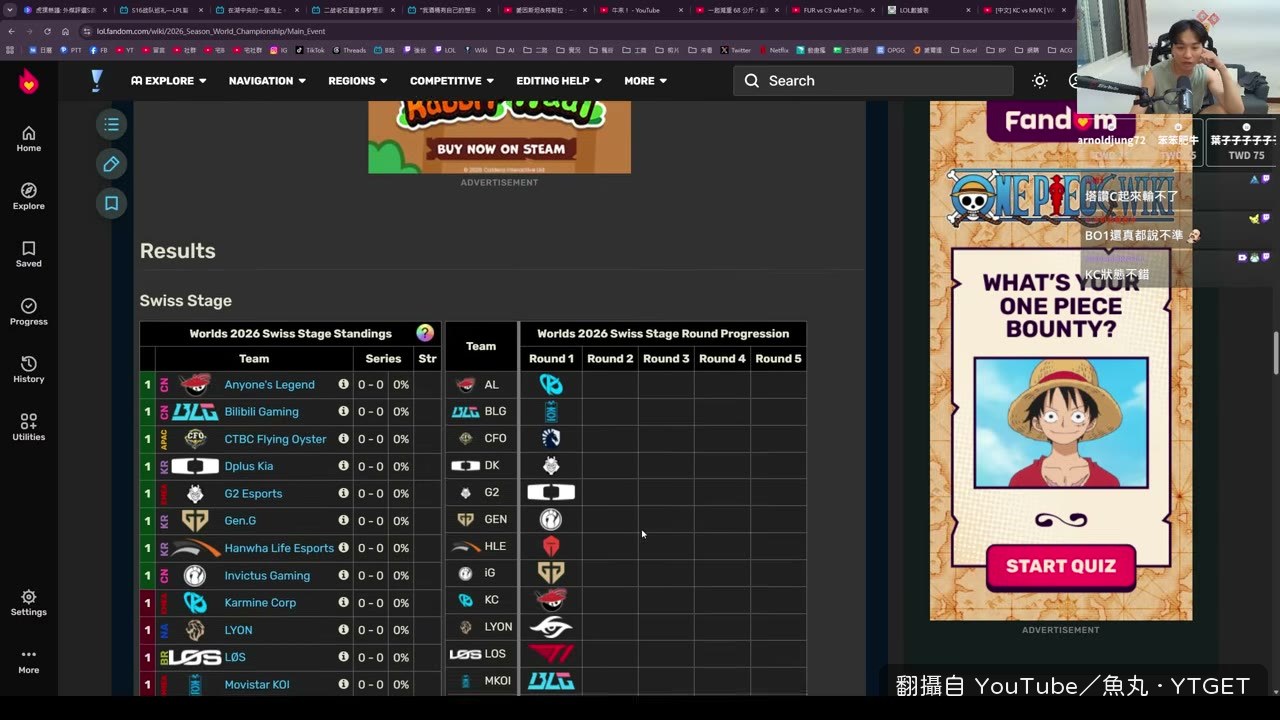The height and width of the screenshot is (720, 1280).
Task: Expand the EDITING HELP dropdown menu
Action: [x=559, y=81]
